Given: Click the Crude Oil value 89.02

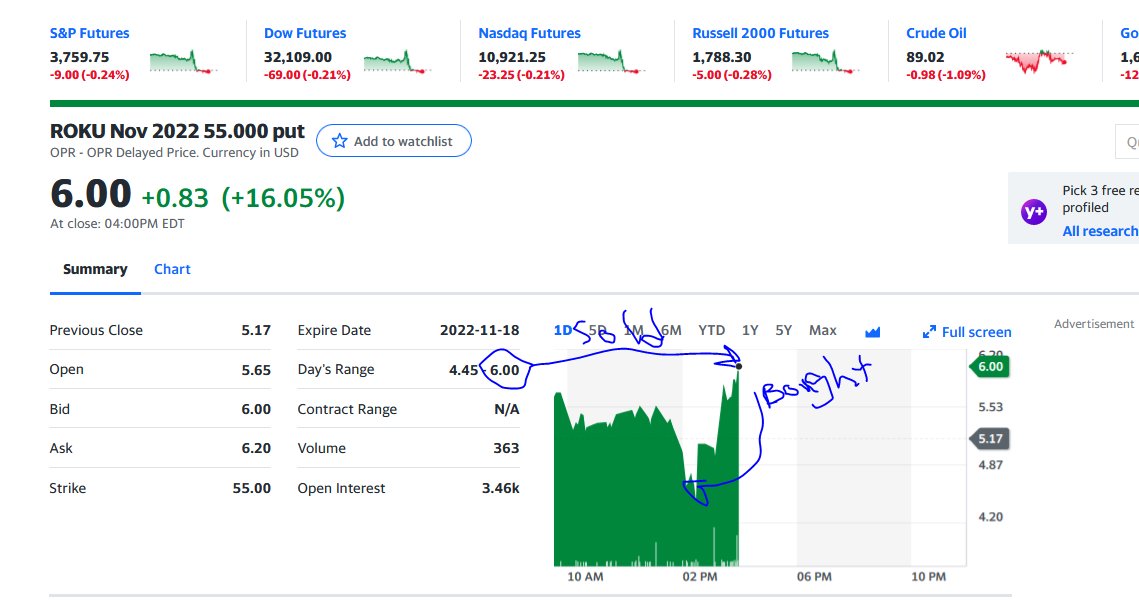Looking at the screenshot, I should coord(925,57).
